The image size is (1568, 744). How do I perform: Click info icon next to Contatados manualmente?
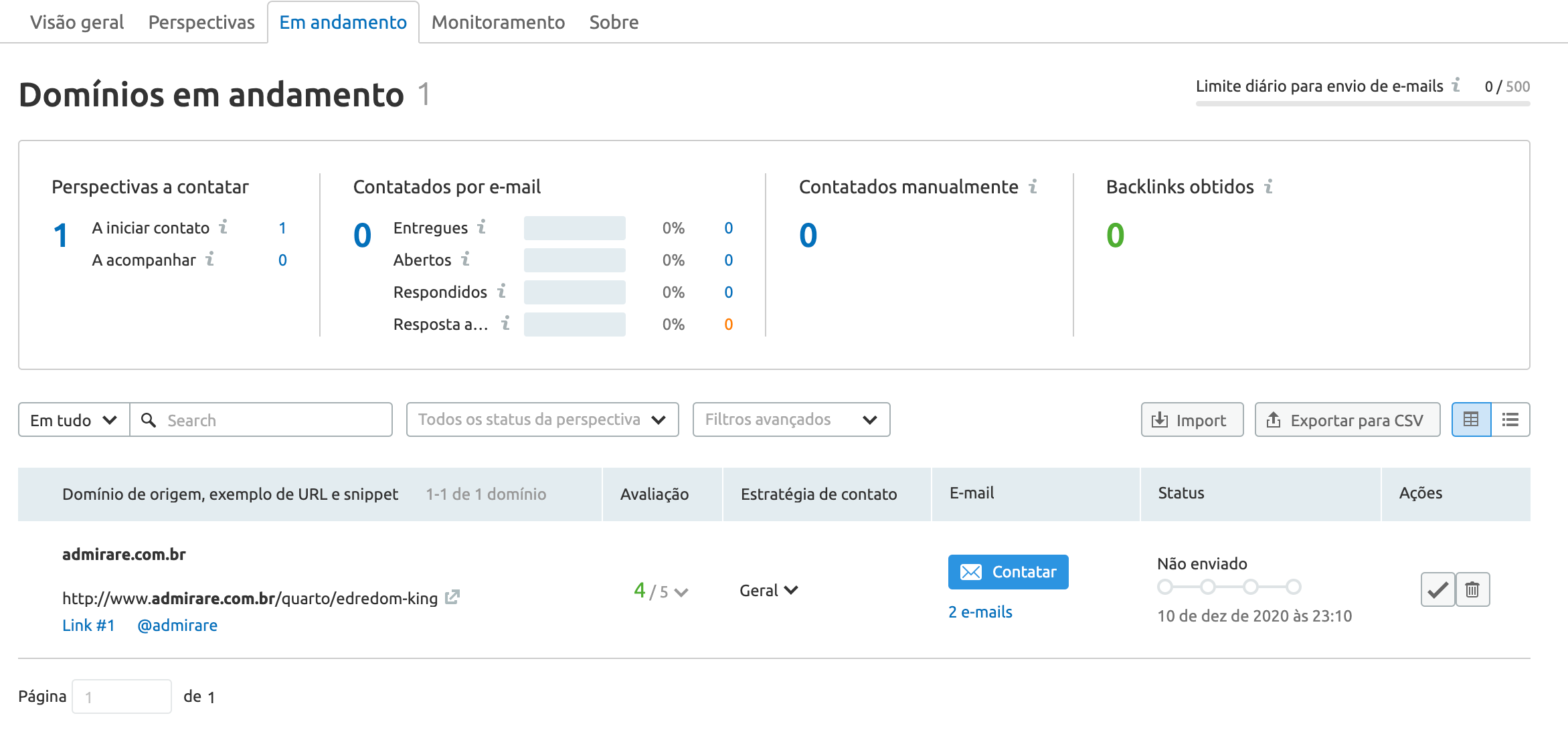click(x=1033, y=186)
